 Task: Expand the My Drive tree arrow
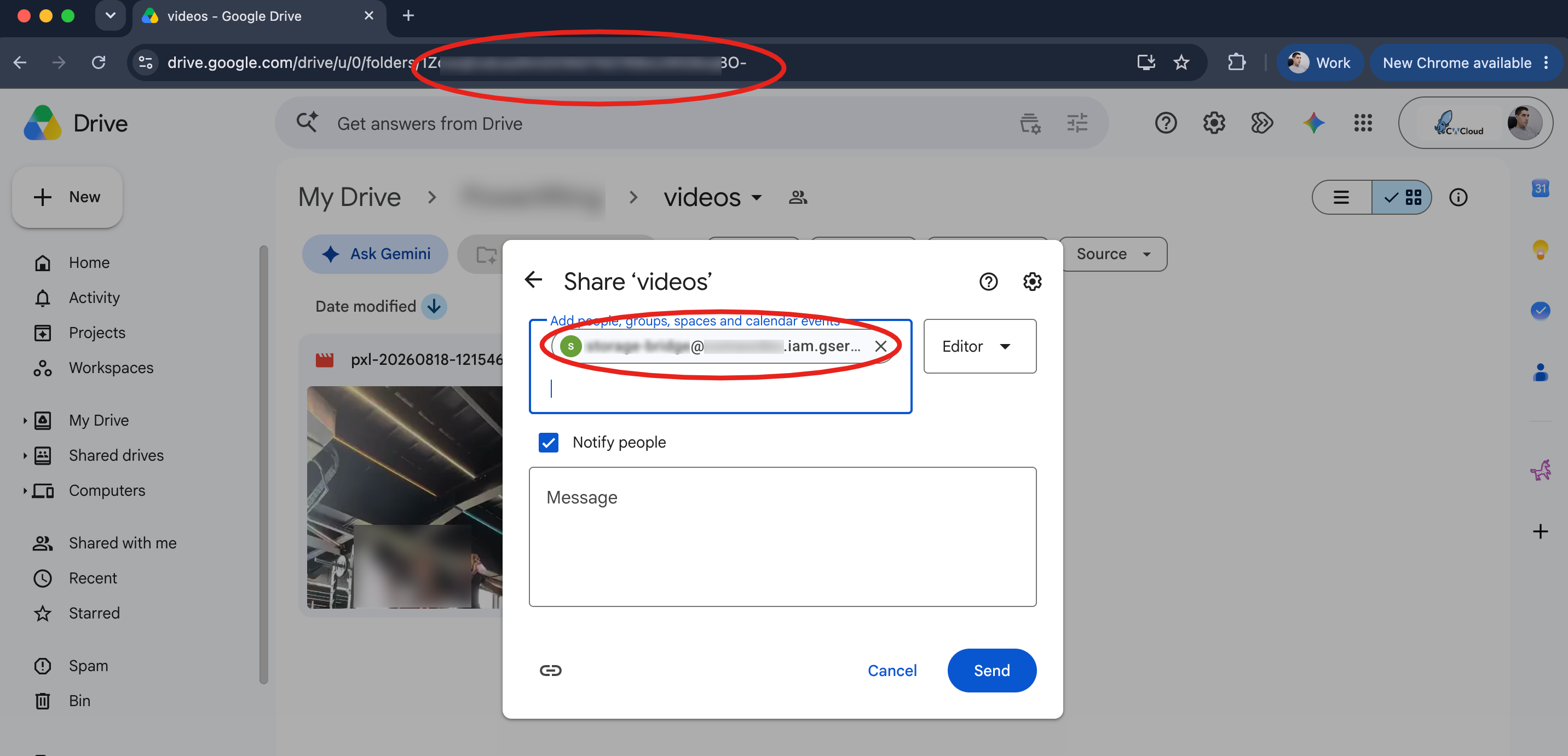tap(24, 420)
